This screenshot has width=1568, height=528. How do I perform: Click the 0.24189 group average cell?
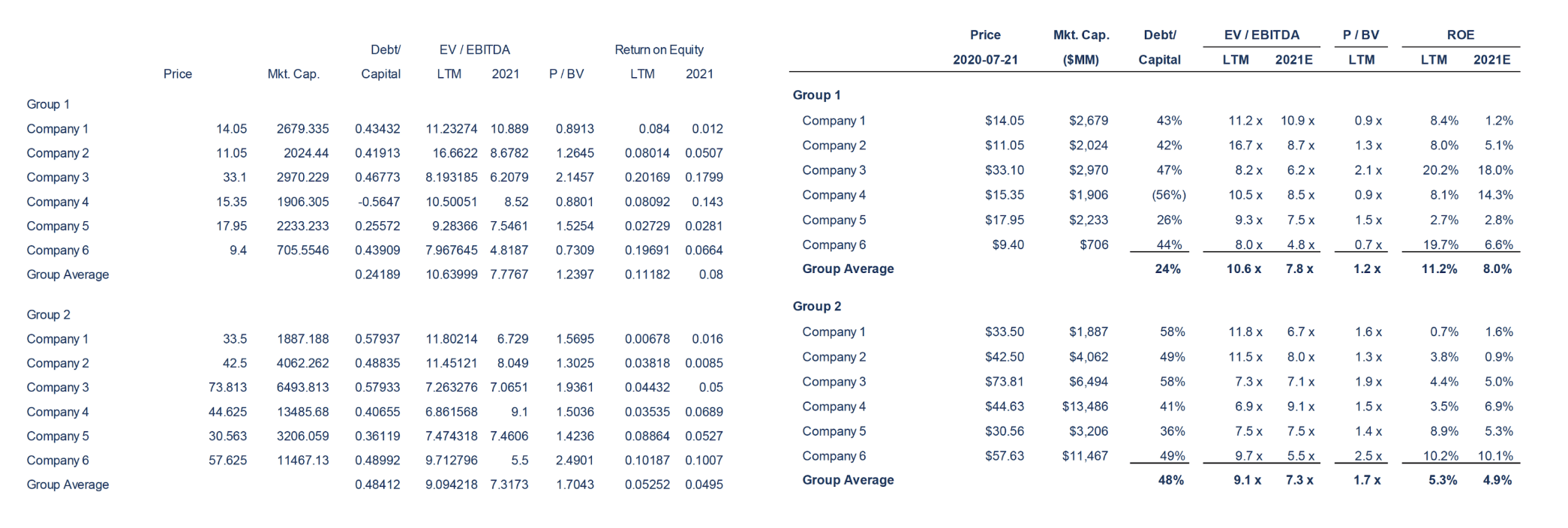pos(377,274)
